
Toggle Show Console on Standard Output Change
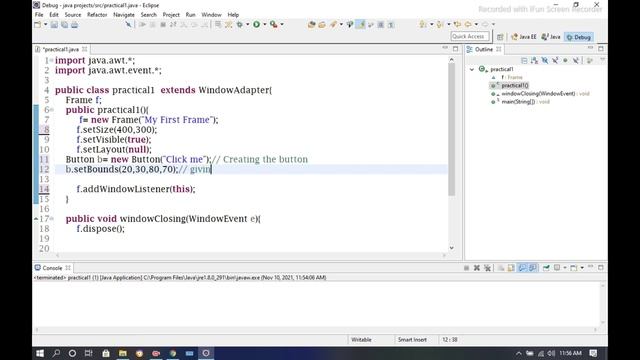pos(522,268)
